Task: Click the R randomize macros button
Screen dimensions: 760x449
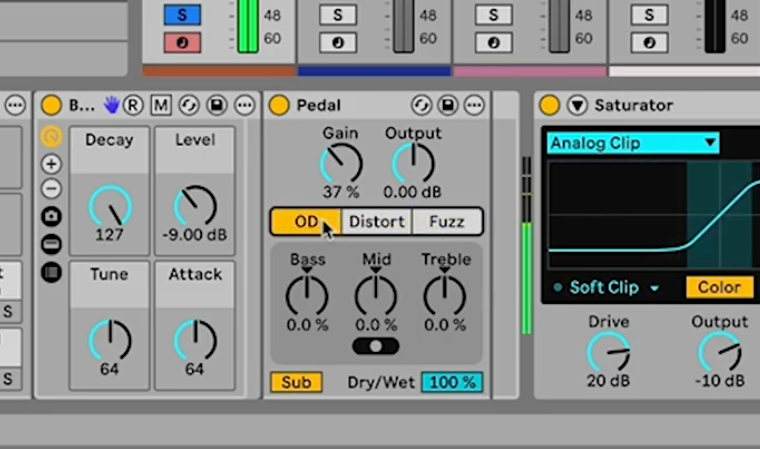Action: point(133,105)
